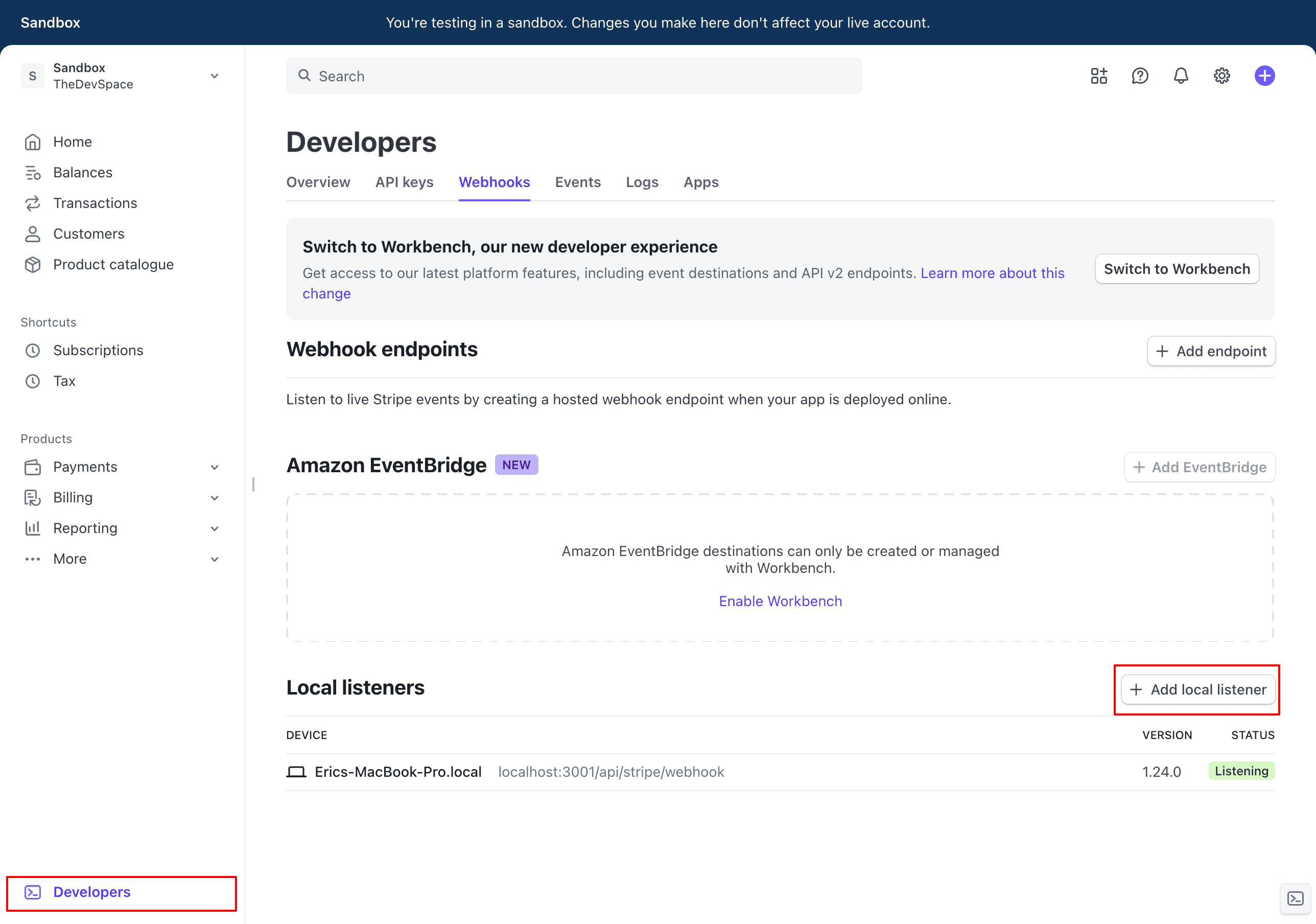Image resolution: width=1316 pixels, height=924 pixels.
Task: Open the apps grid icon in the header
Action: coord(1099,75)
